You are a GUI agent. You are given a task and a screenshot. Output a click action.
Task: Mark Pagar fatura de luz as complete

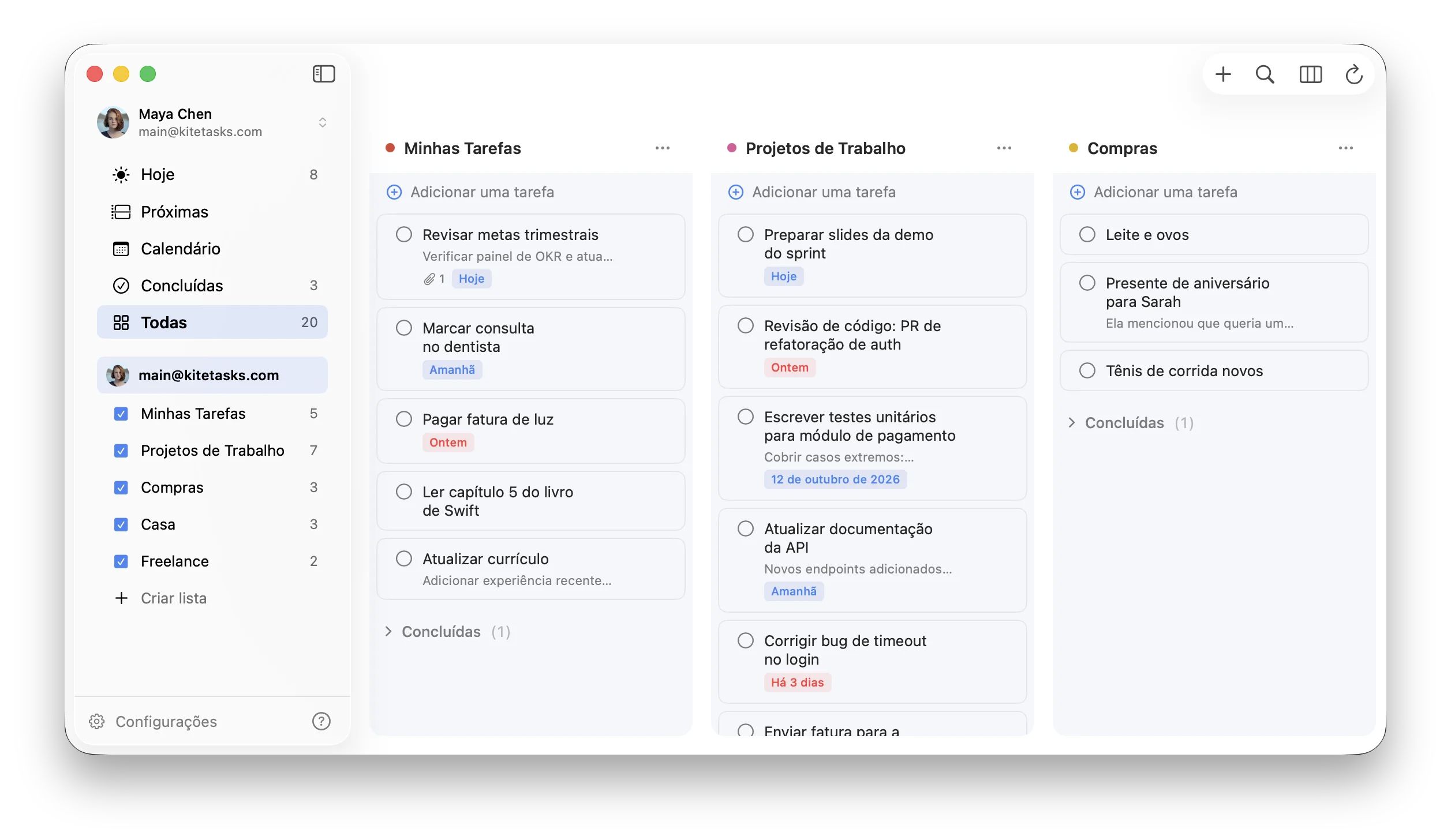pyautogui.click(x=404, y=419)
